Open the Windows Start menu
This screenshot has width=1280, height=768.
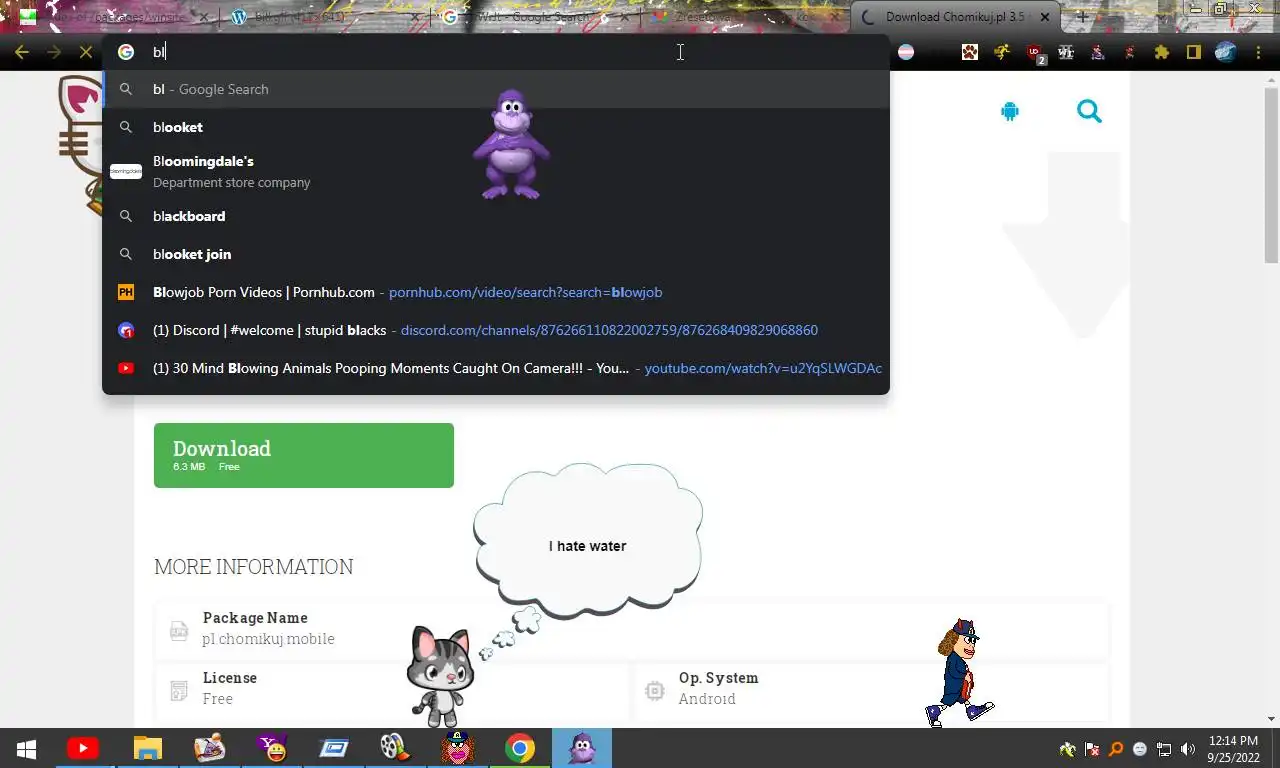[x=26, y=748]
